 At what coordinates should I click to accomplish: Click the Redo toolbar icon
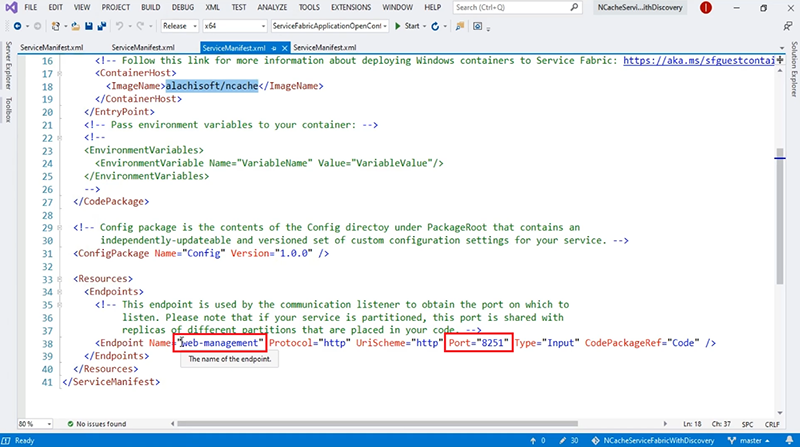140,26
